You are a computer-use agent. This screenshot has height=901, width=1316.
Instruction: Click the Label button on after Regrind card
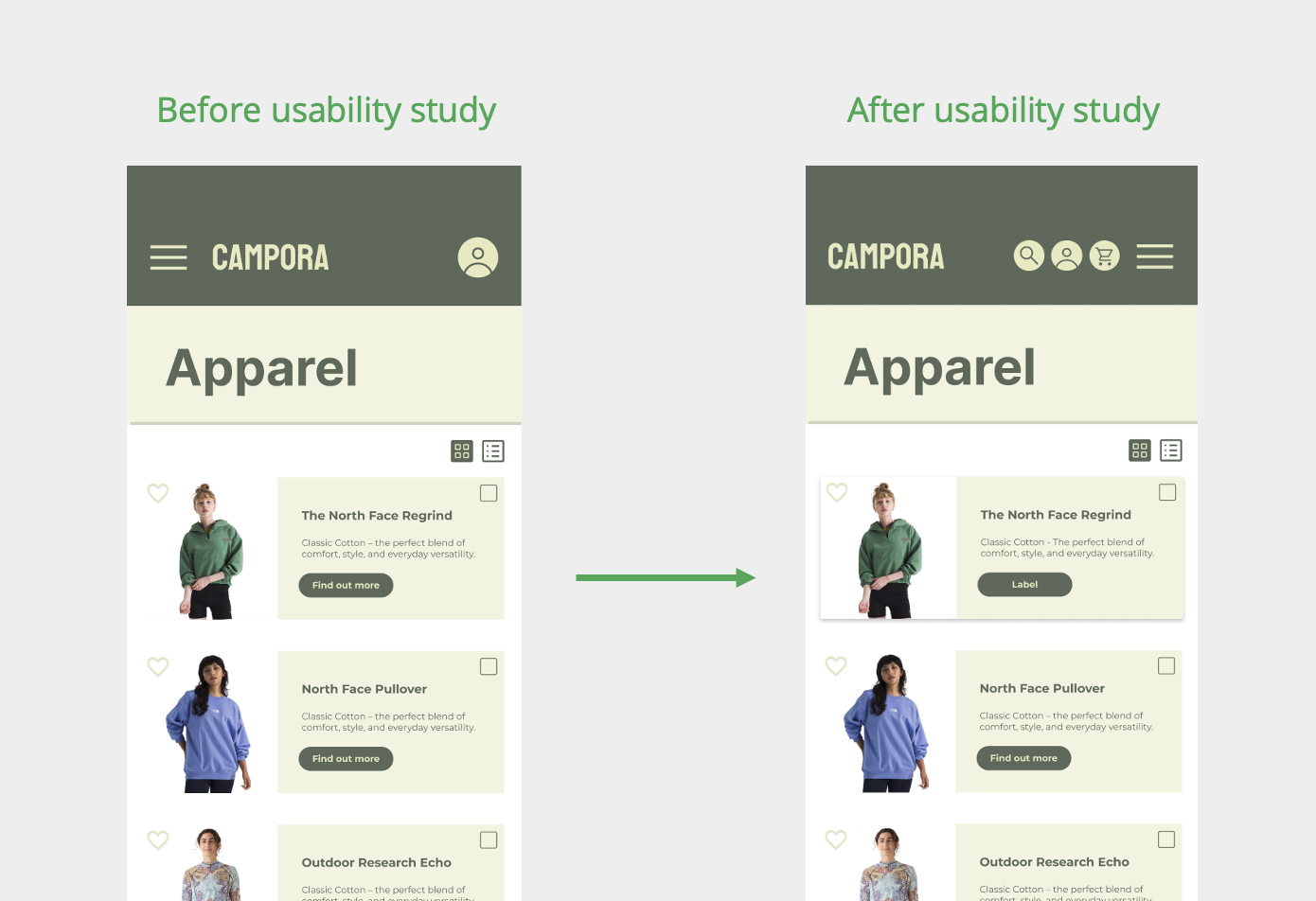[x=1025, y=585]
